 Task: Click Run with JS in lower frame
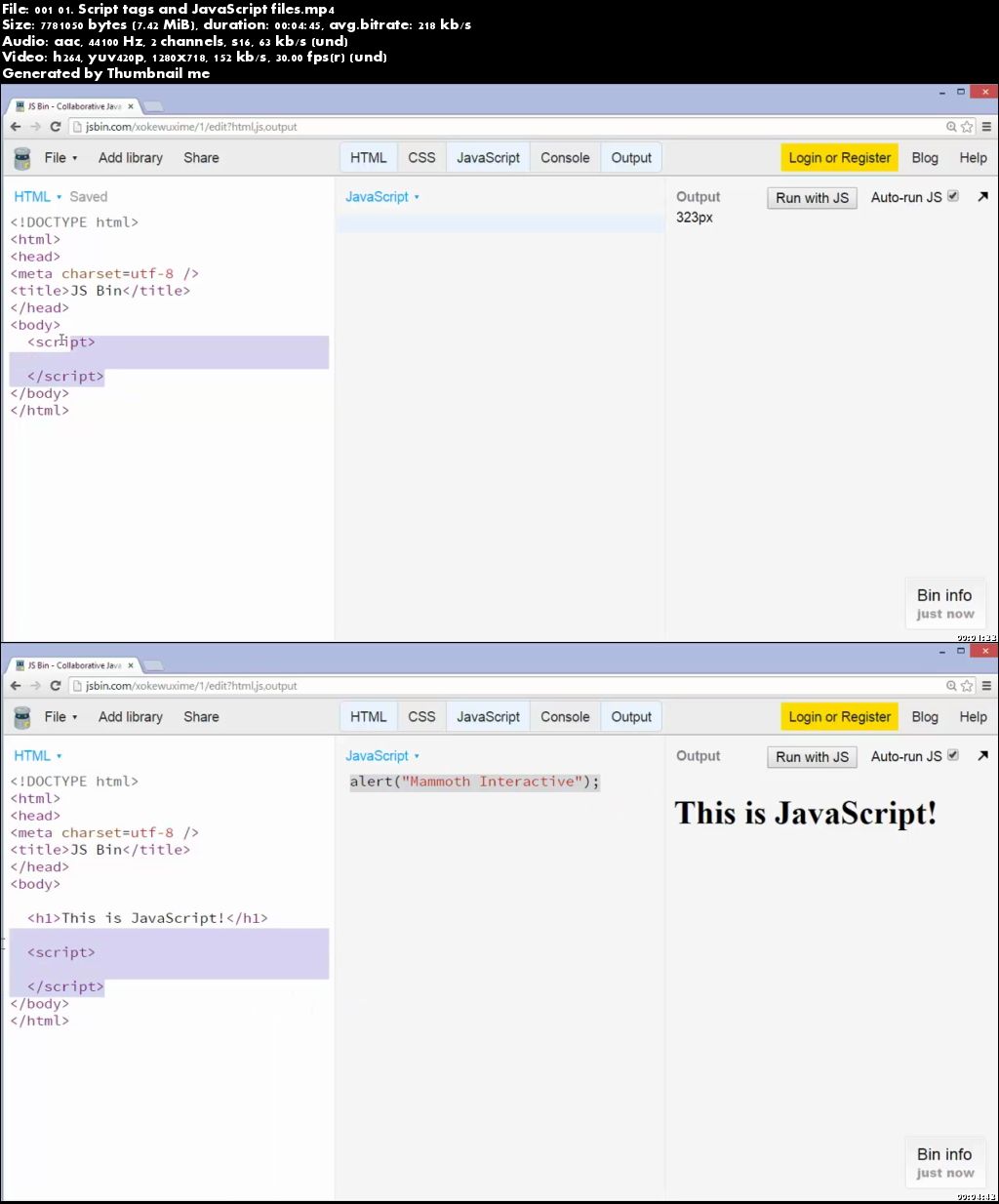tap(812, 757)
